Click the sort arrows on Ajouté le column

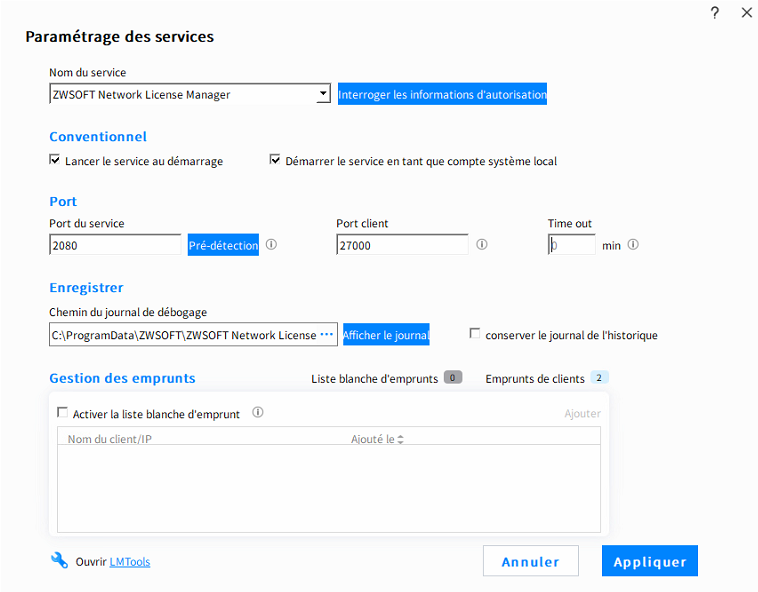[x=400, y=439]
